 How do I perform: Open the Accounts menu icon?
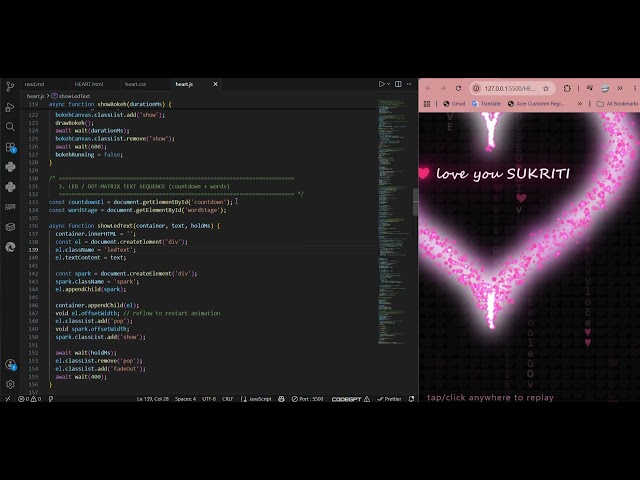point(10,364)
